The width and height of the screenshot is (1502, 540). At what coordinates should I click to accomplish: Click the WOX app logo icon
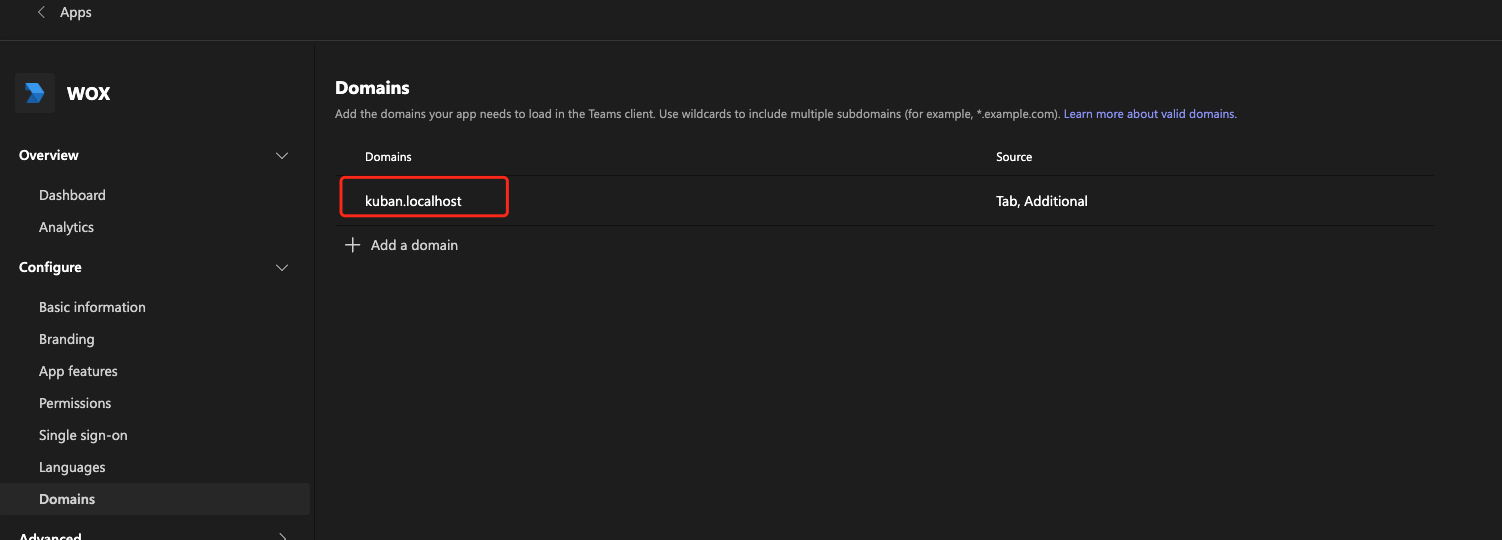(x=35, y=93)
